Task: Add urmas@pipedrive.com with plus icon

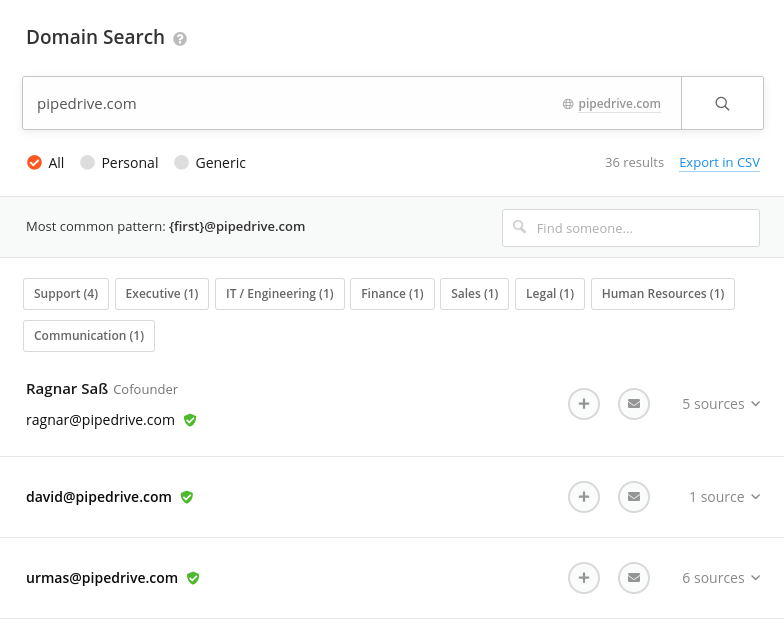Action: coord(584,578)
